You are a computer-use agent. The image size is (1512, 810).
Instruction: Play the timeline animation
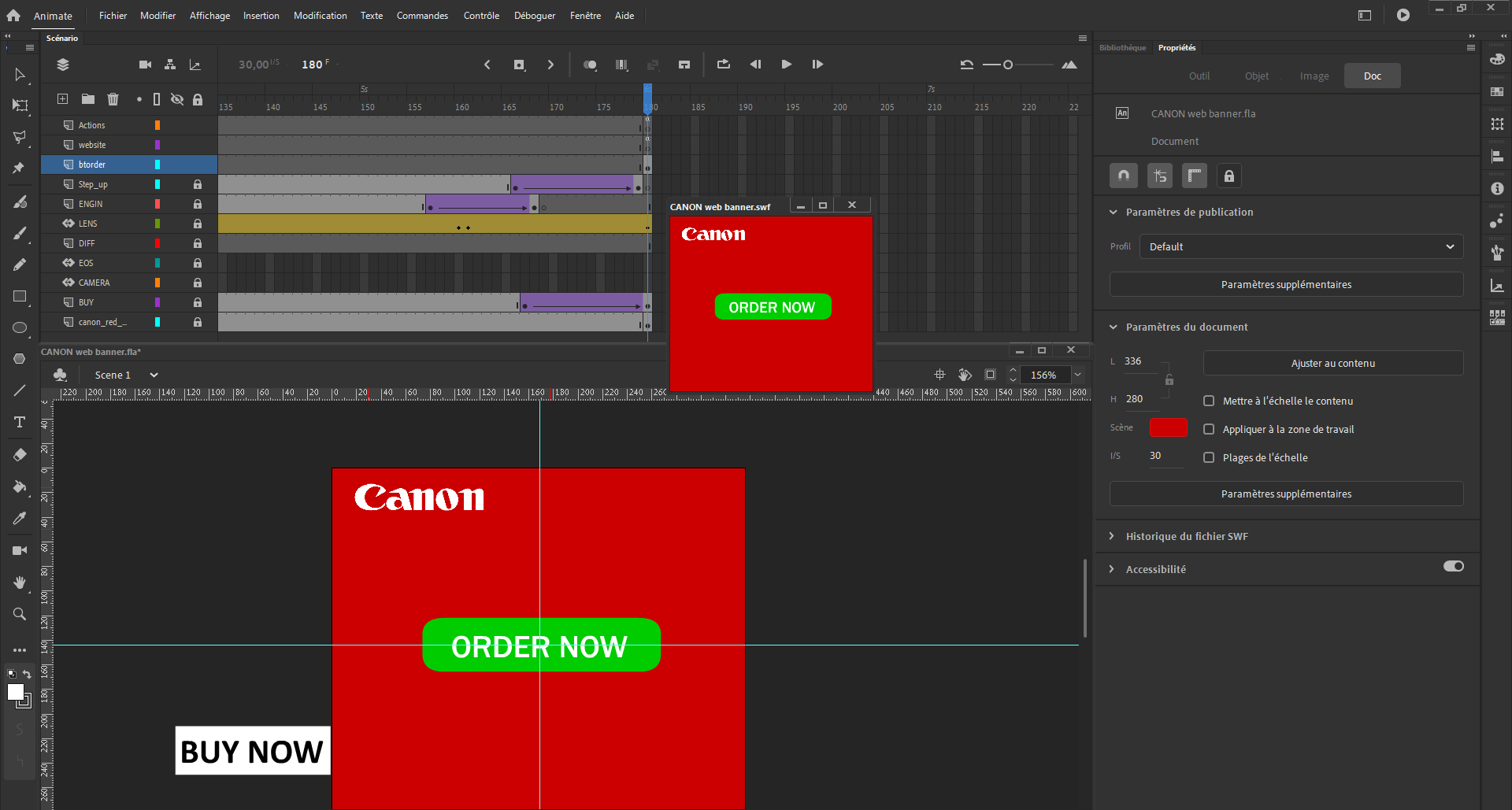(786, 65)
